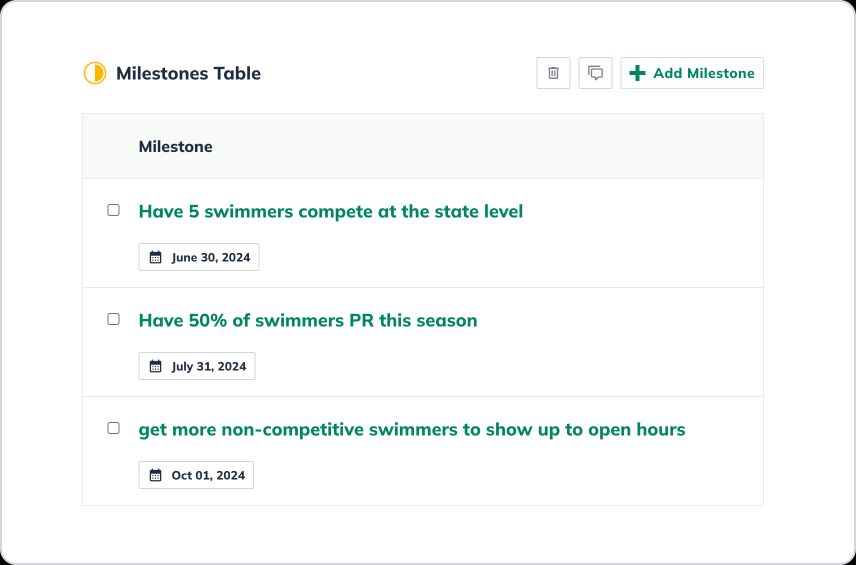856x565 pixels.
Task: Click calendar icon beside Oct 01, 2024
Action: [x=155, y=475]
